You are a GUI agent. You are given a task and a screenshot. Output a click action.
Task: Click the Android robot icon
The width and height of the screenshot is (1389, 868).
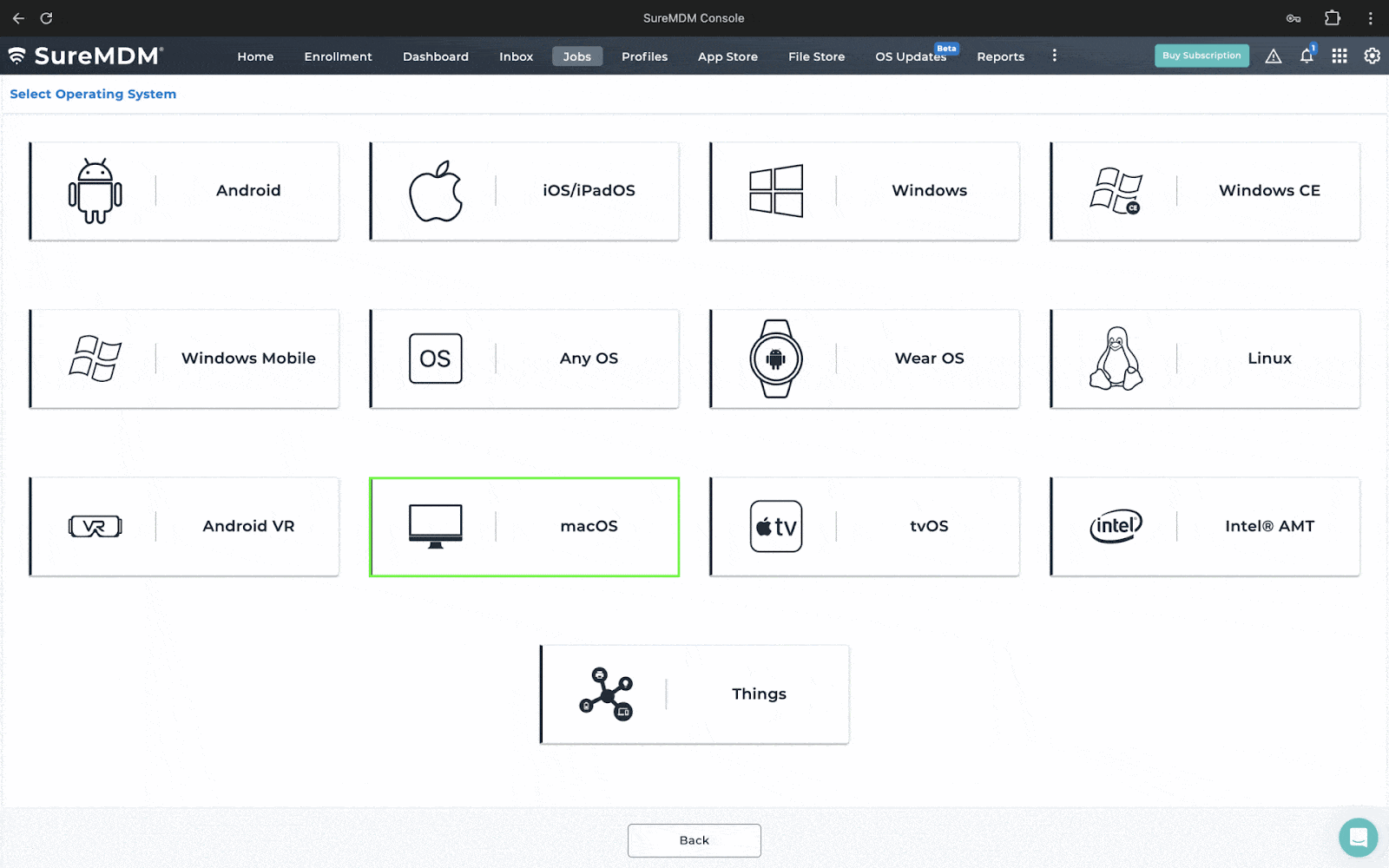(95, 191)
